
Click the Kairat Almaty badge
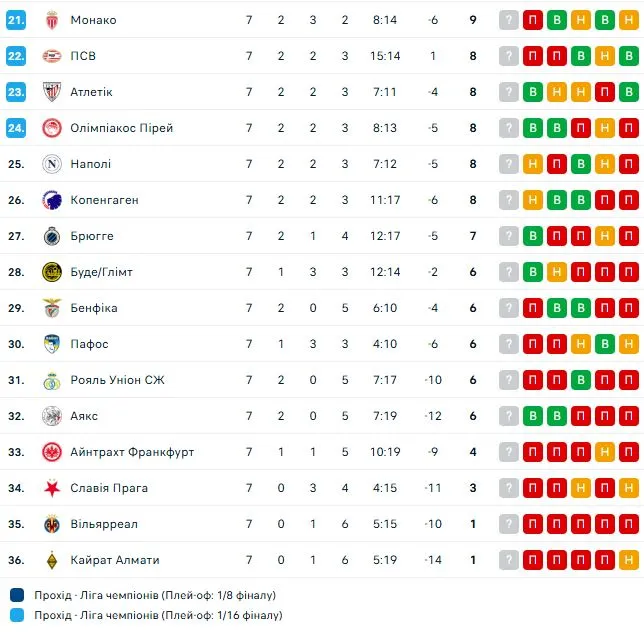coord(52,560)
